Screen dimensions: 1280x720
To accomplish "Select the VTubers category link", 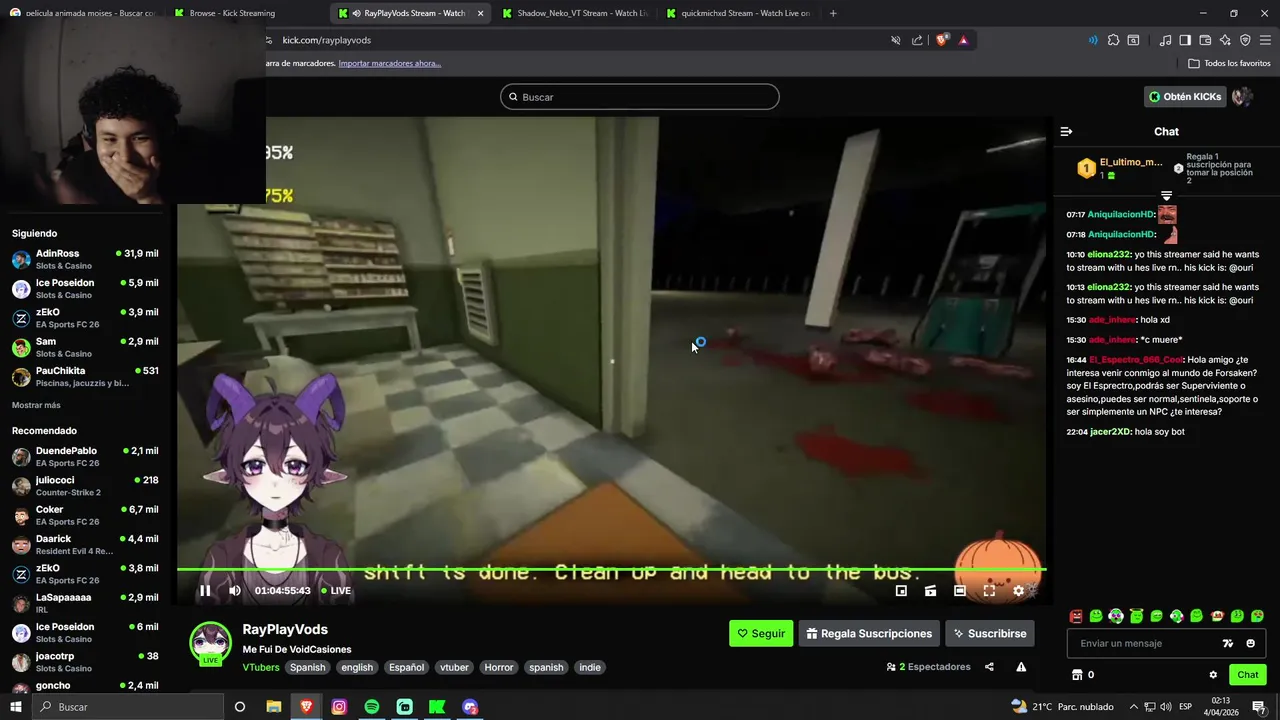I will coord(261,668).
